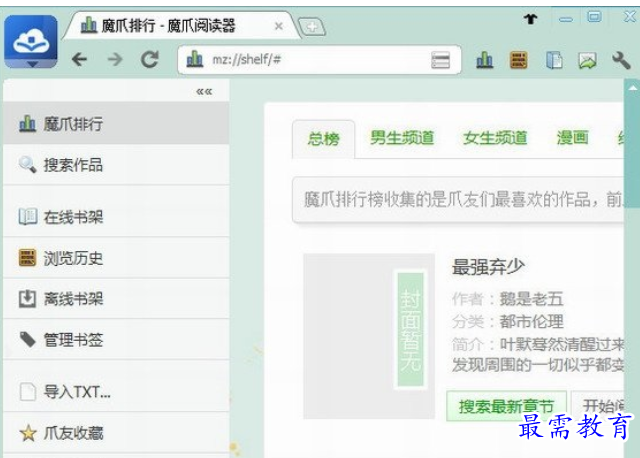Image resolution: width=640 pixels, height=458 pixels.
Task: Select 导入TXT... in the sidebar
Action: click(x=116, y=392)
